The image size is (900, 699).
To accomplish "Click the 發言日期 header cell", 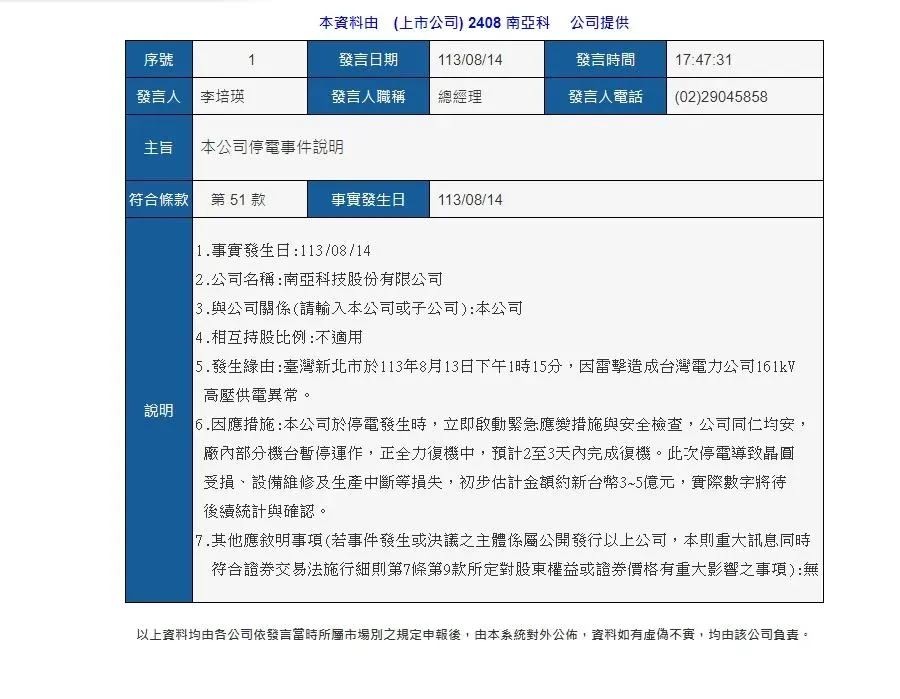I will pos(368,60).
